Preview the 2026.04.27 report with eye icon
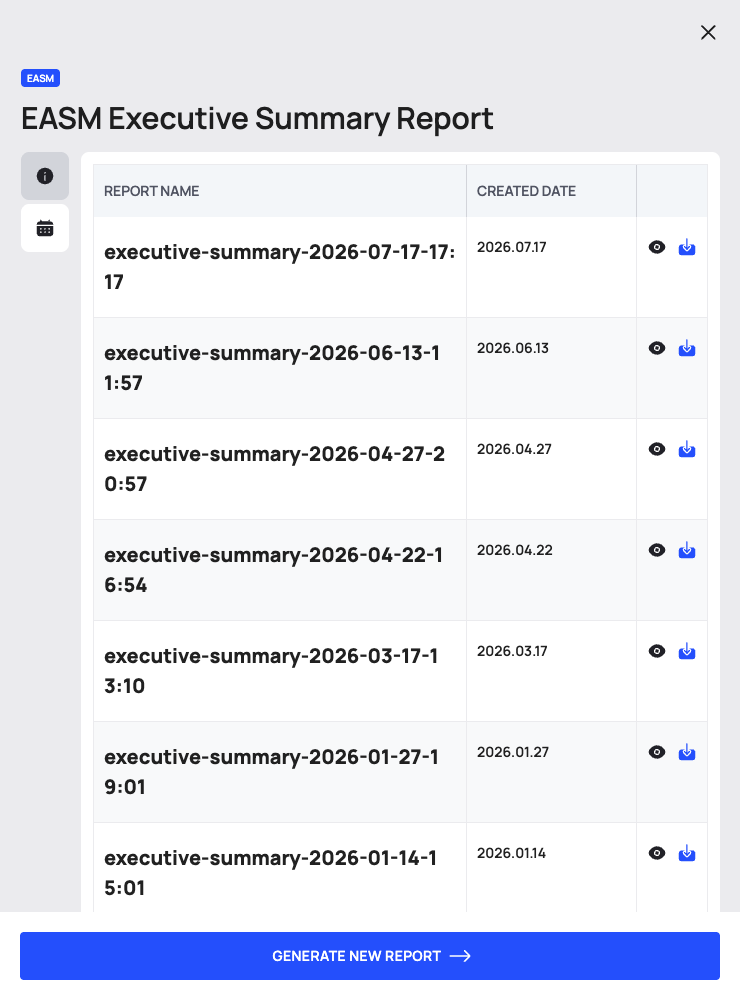The image size is (740, 1000). (x=656, y=449)
